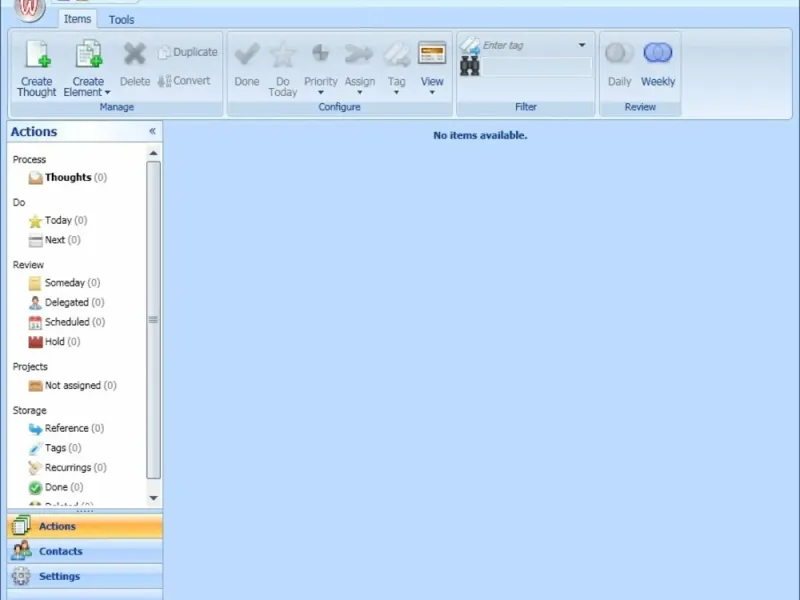Switch to the Actions navigation section
Screen dimensions: 800x600
pyautogui.click(x=85, y=526)
